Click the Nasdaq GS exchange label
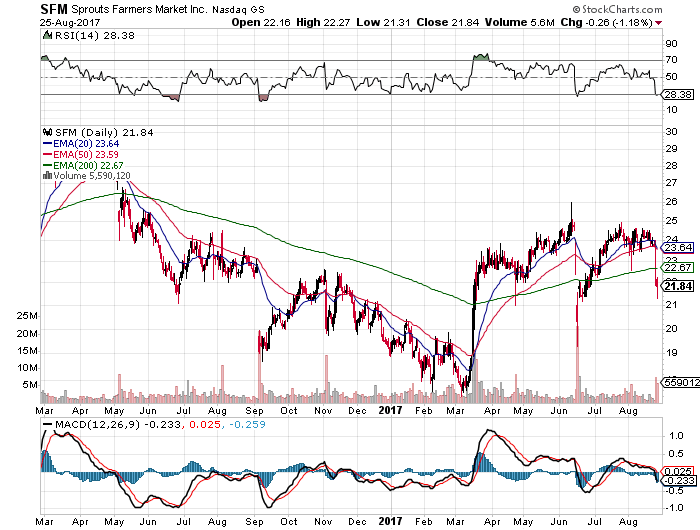The width and height of the screenshot is (700, 530). tap(238, 9)
